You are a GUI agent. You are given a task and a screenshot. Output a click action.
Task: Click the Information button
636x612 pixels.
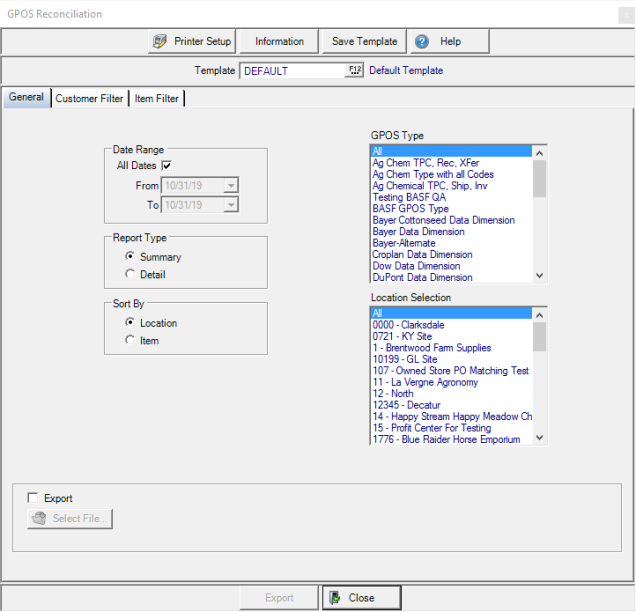pyautogui.click(x=279, y=41)
